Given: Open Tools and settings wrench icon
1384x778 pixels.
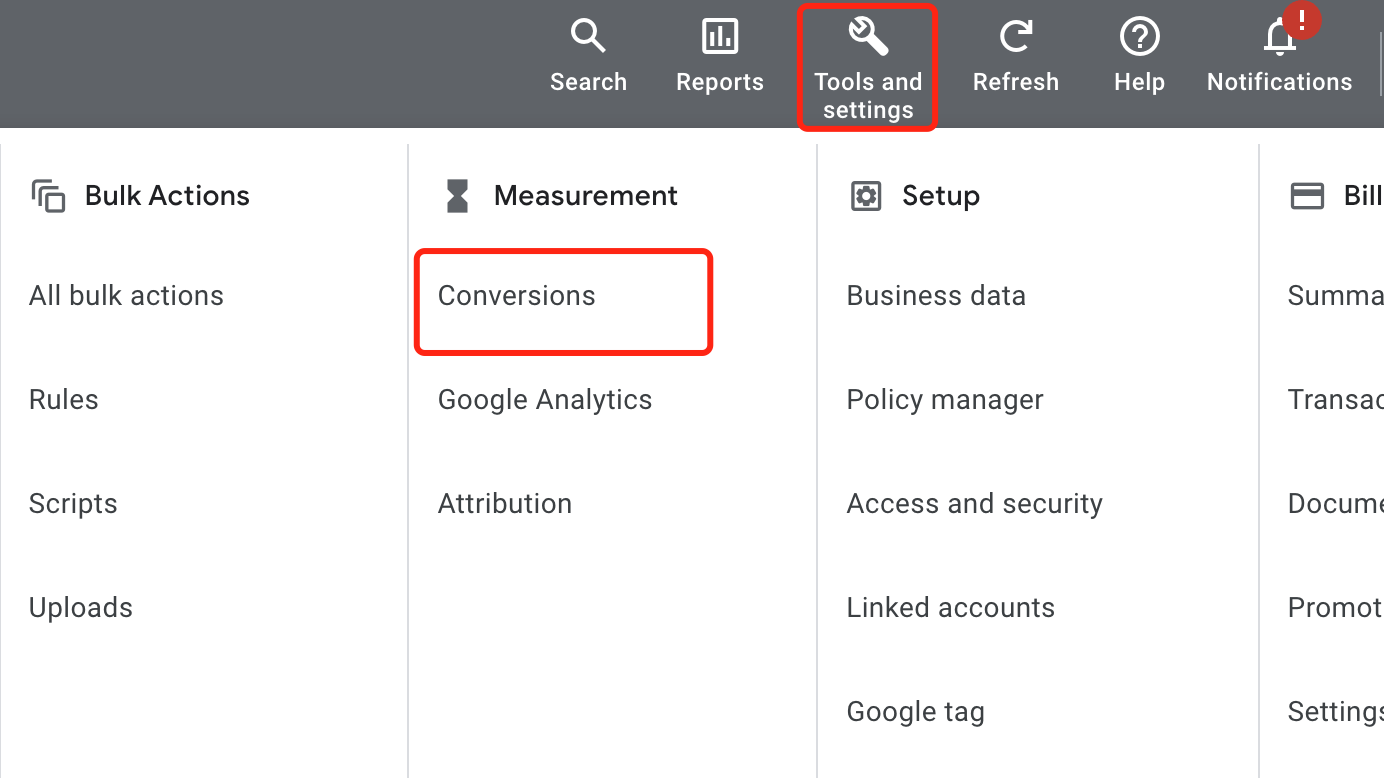Looking at the screenshot, I should click(x=867, y=38).
